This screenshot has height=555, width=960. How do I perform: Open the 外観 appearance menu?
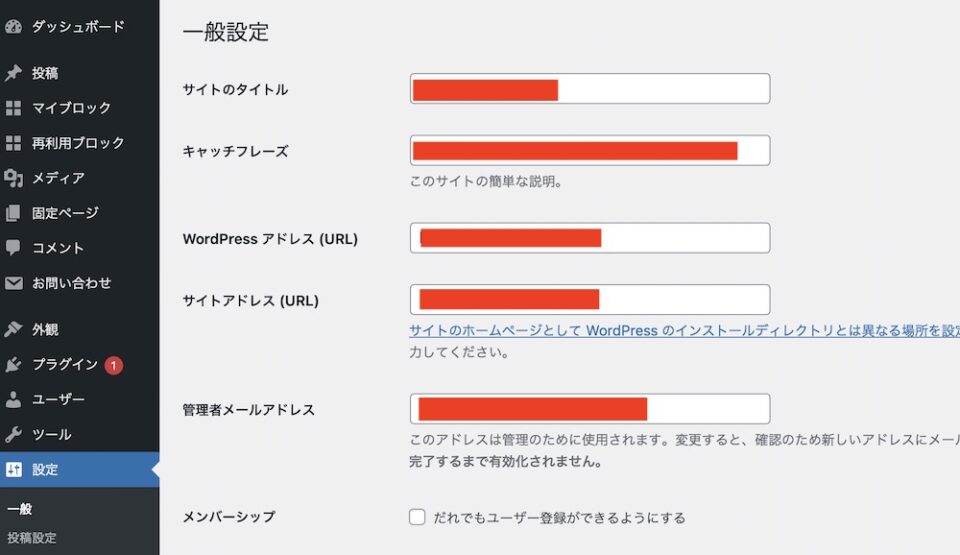[45, 330]
